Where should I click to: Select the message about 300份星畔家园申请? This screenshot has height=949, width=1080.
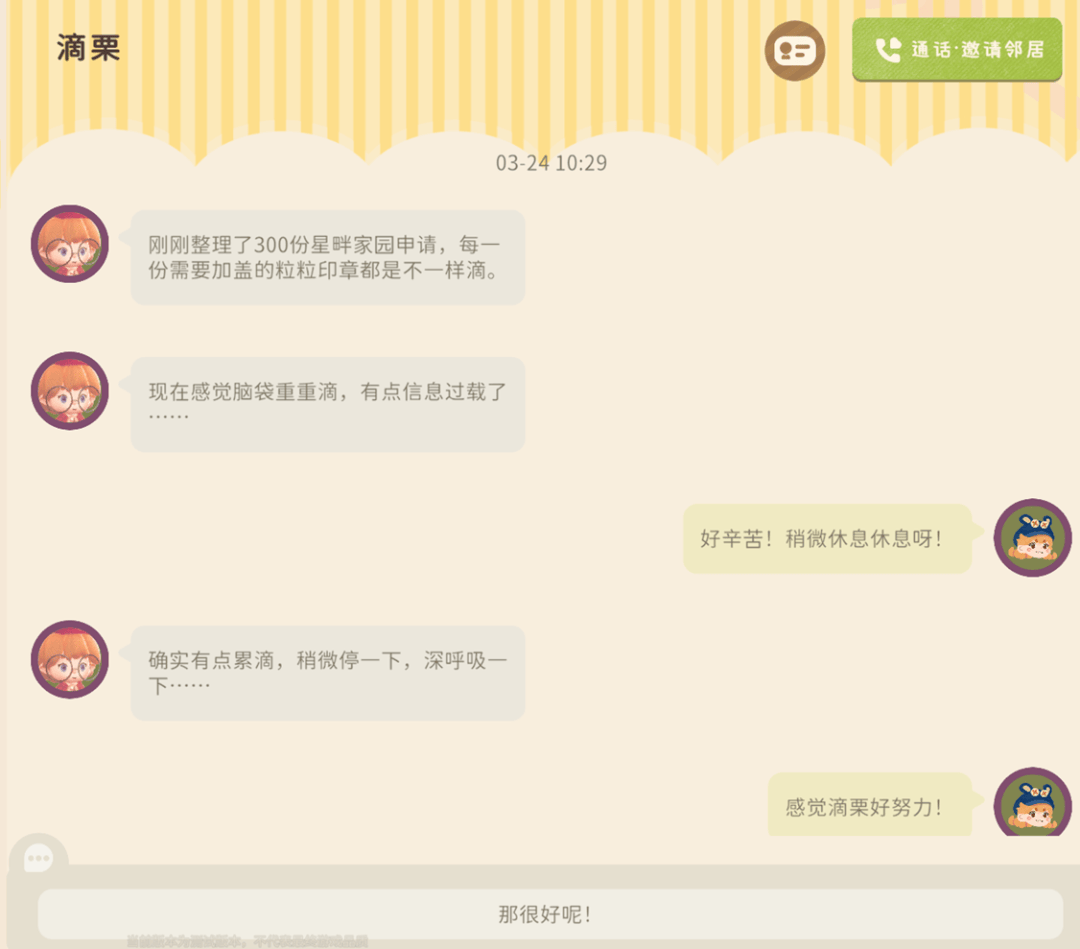click(x=328, y=258)
